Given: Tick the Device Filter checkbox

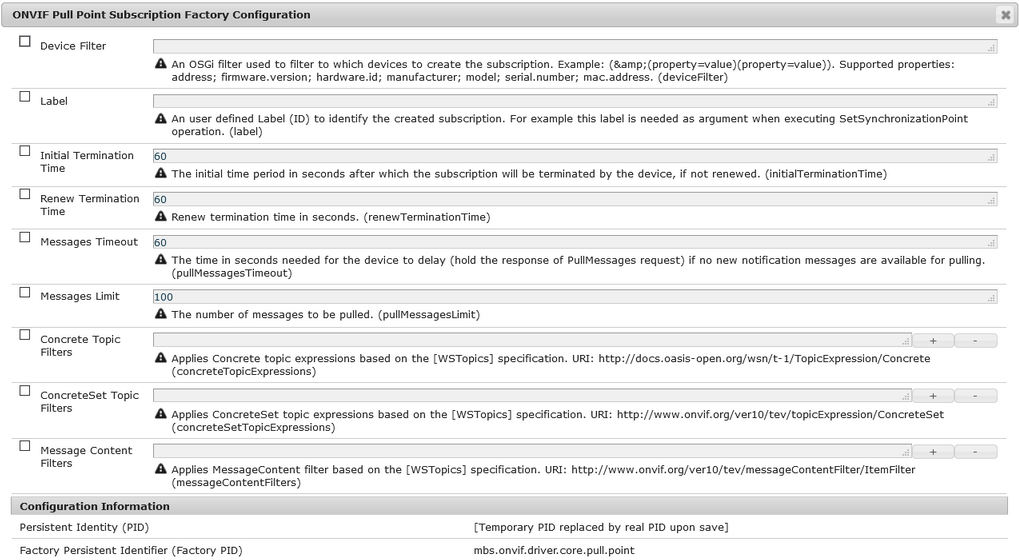Looking at the screenshot, I should pos(25,42).
